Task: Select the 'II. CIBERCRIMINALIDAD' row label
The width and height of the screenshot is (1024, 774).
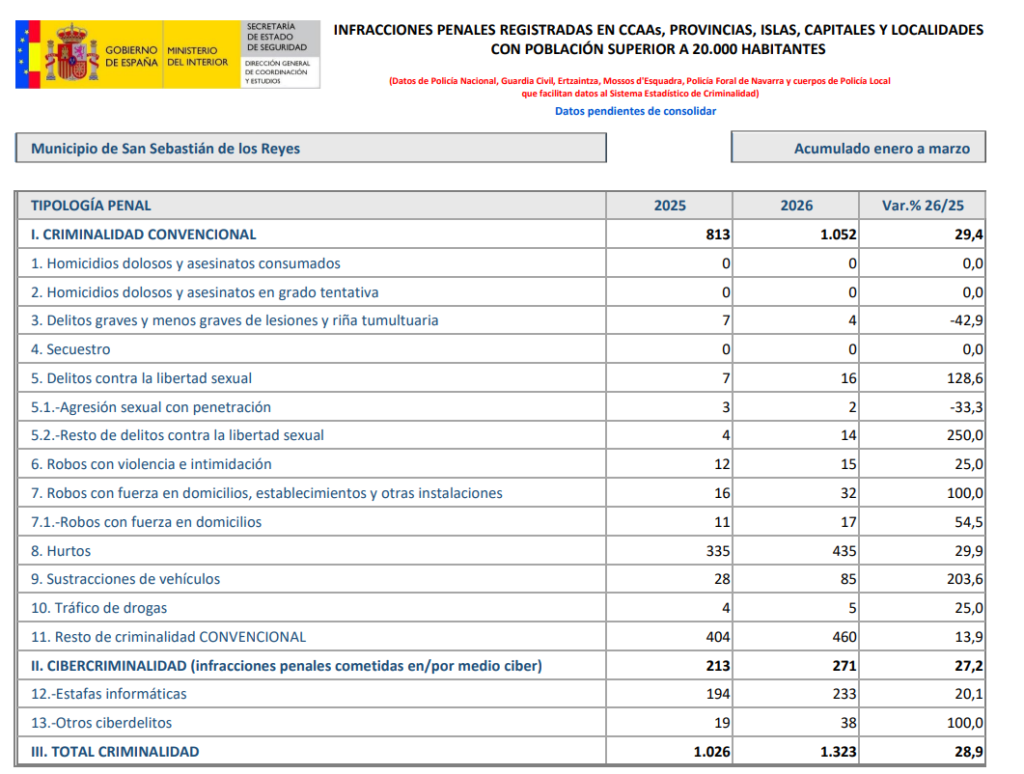Action: coord(287,666)
